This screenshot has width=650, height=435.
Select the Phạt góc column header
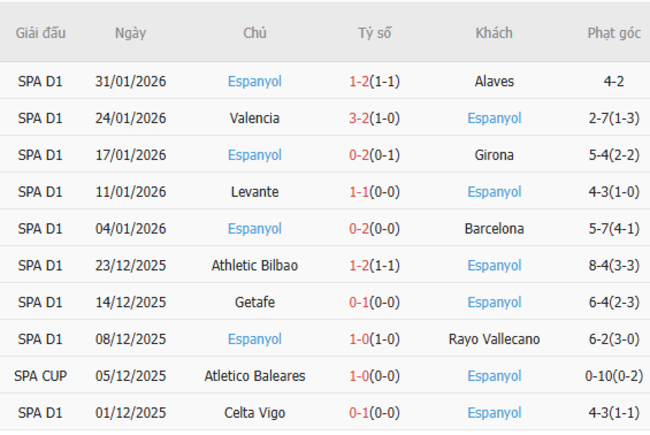[614, 33]
